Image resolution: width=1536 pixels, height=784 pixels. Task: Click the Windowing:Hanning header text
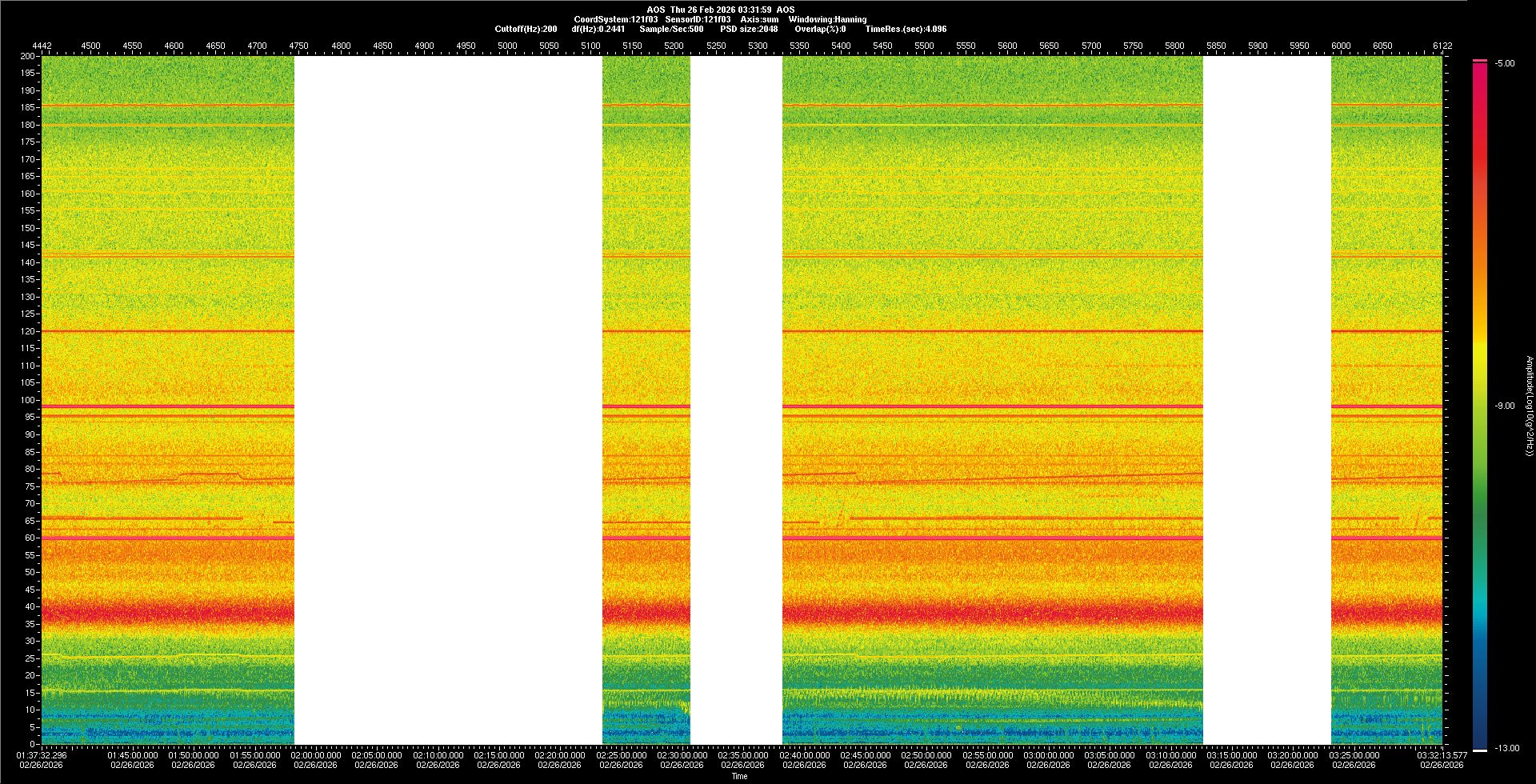point(827,19)
